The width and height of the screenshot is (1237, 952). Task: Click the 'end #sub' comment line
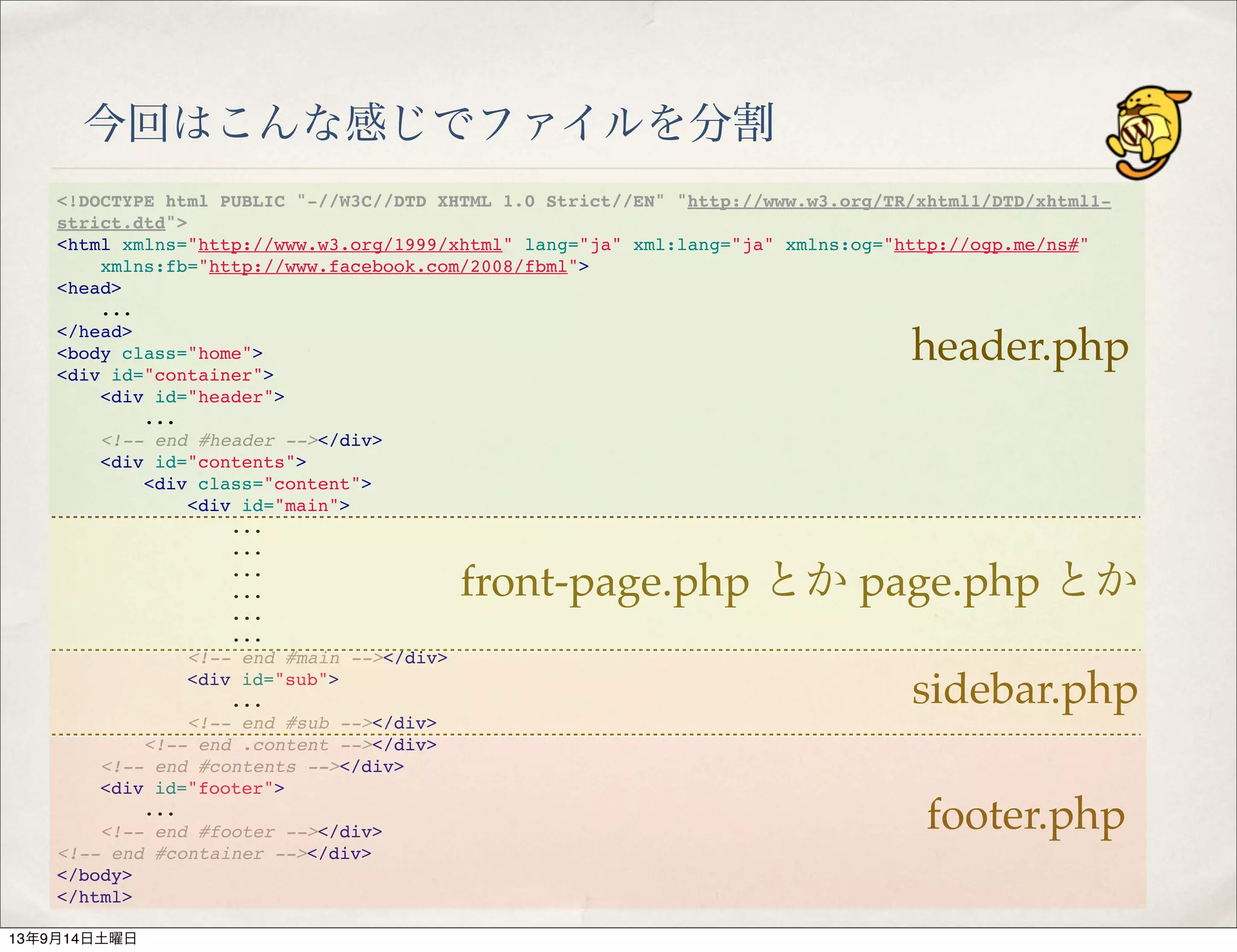[x=312, y=723]
